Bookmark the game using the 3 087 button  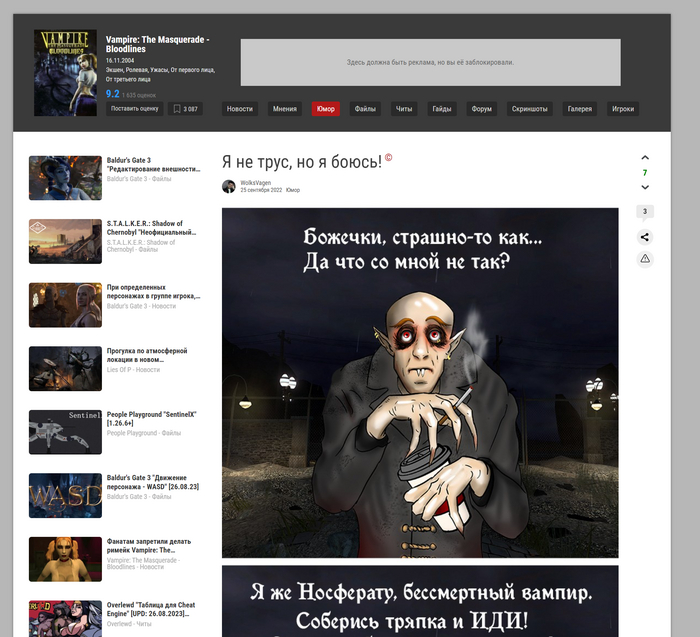(185, 109)
